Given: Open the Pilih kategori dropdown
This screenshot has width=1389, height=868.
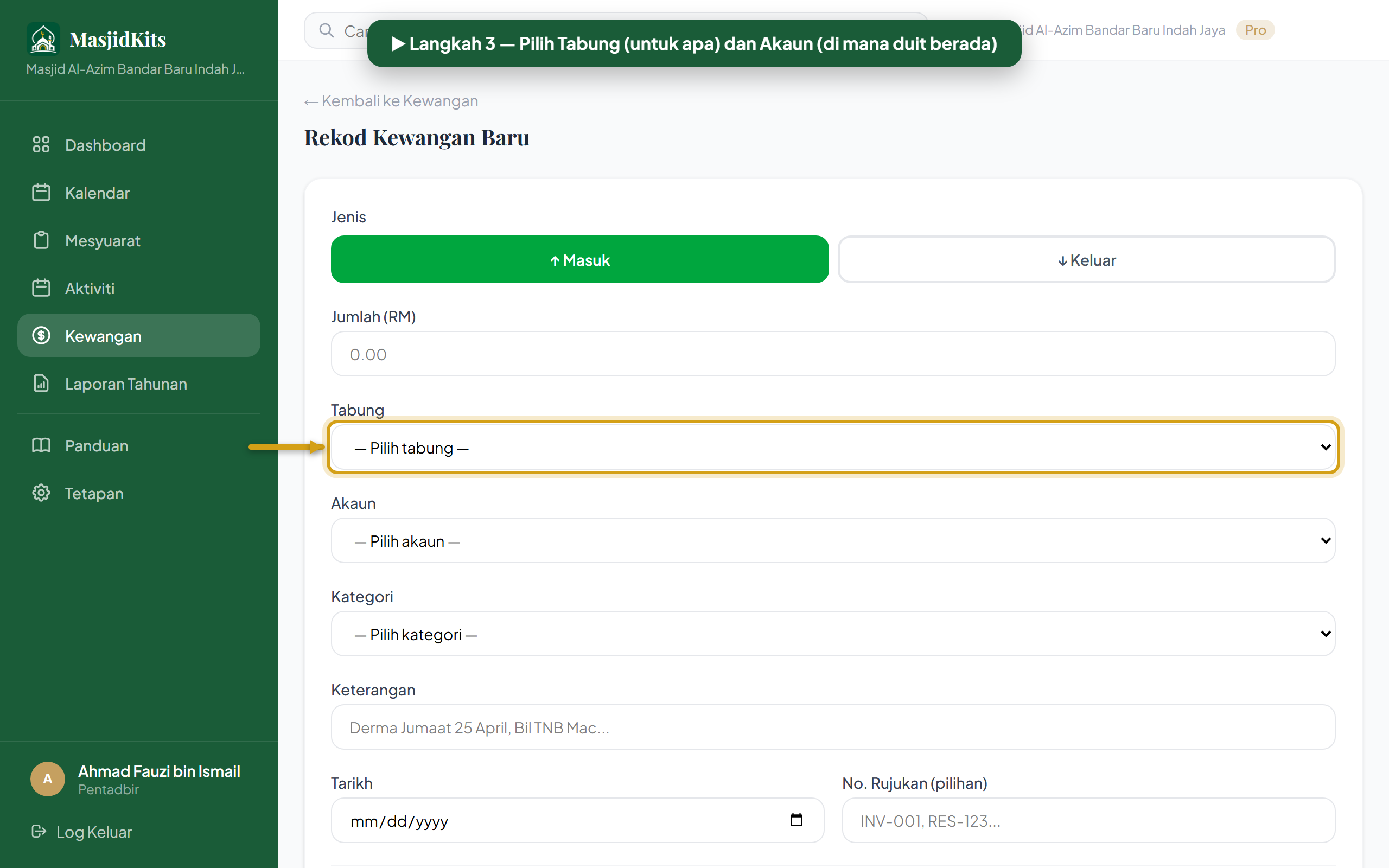Looking at the screenshot, I should point(833,634).
